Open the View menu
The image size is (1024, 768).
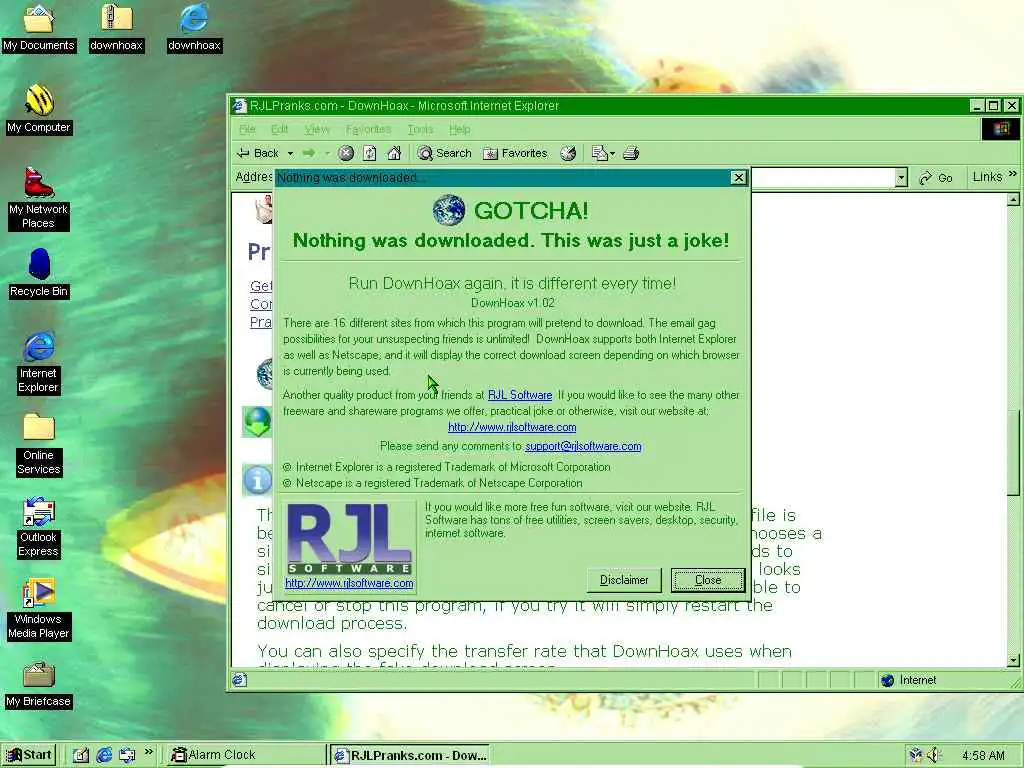click(317, 129)
